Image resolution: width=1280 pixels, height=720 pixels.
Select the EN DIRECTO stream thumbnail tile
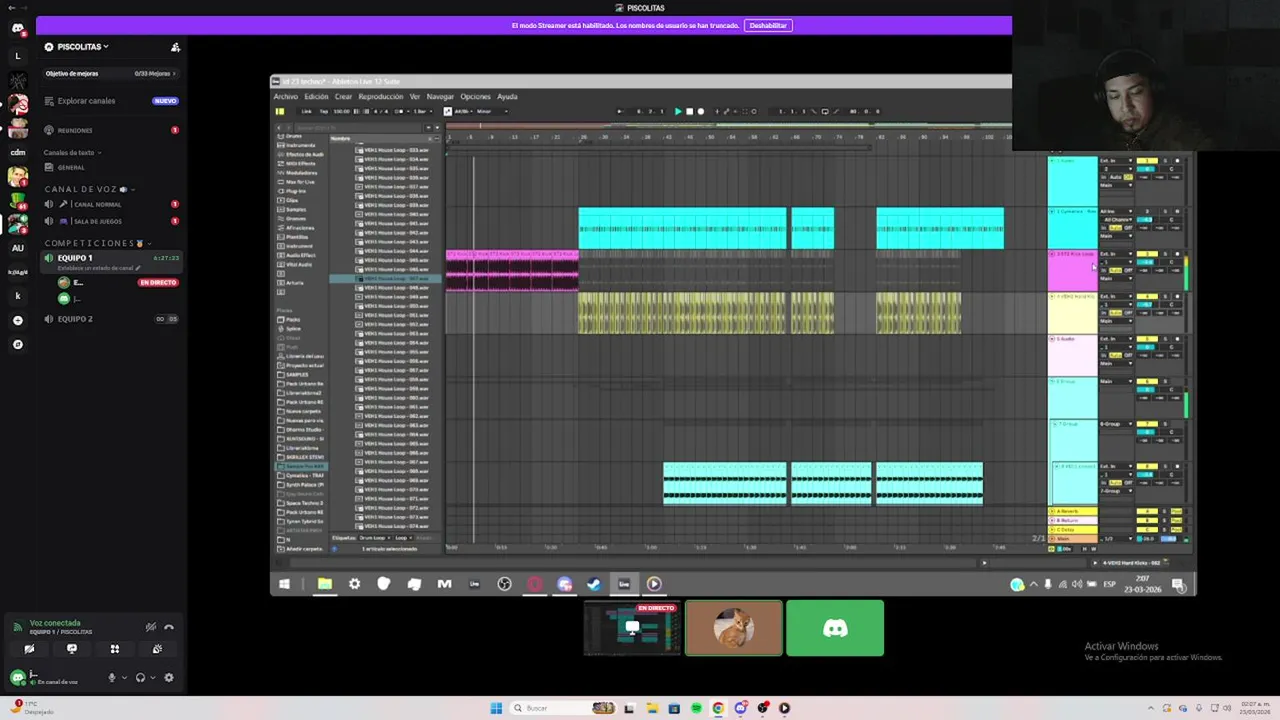pyautogui.click(x=632, y=628)
